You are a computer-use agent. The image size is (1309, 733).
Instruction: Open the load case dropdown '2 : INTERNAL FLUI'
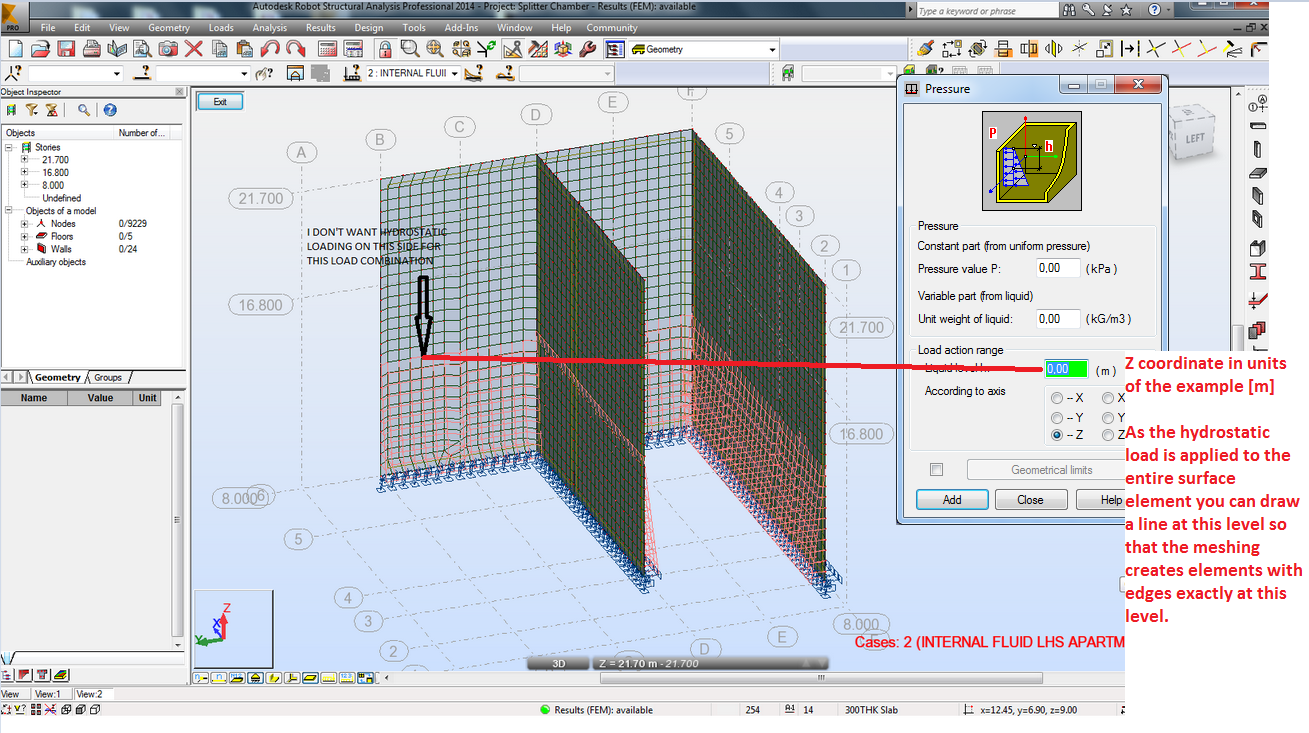coord(454,73)
